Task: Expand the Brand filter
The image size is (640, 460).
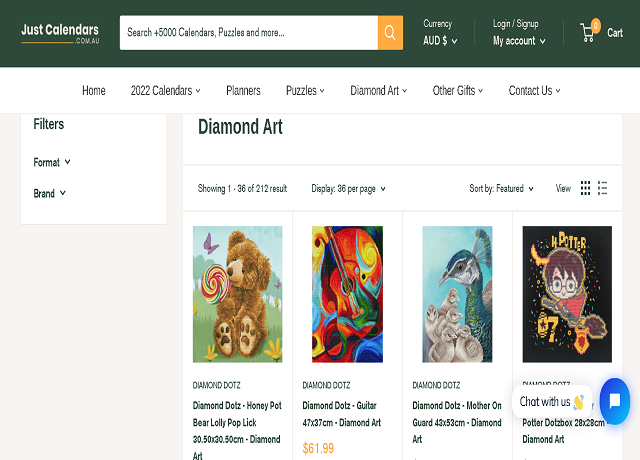Action: (49, 193)
